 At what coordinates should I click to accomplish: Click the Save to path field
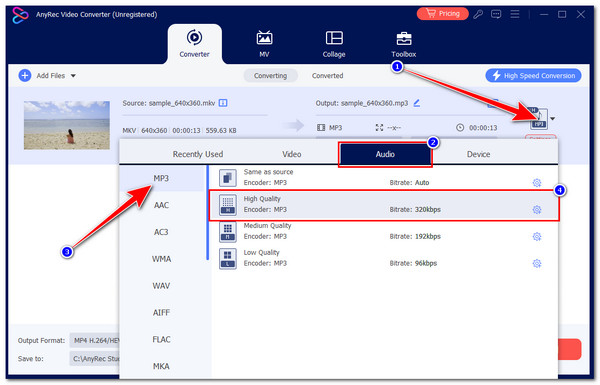[x=95, y=359]
